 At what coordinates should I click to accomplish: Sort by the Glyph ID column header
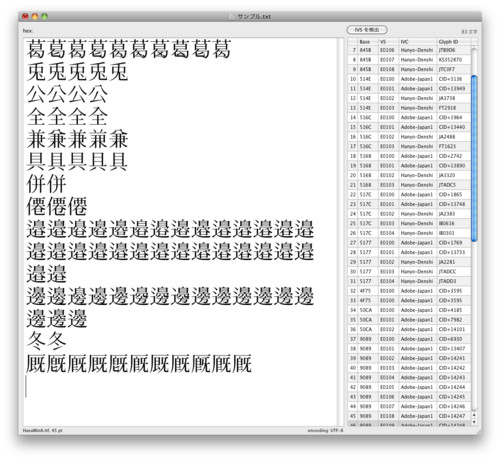[454, 42]
